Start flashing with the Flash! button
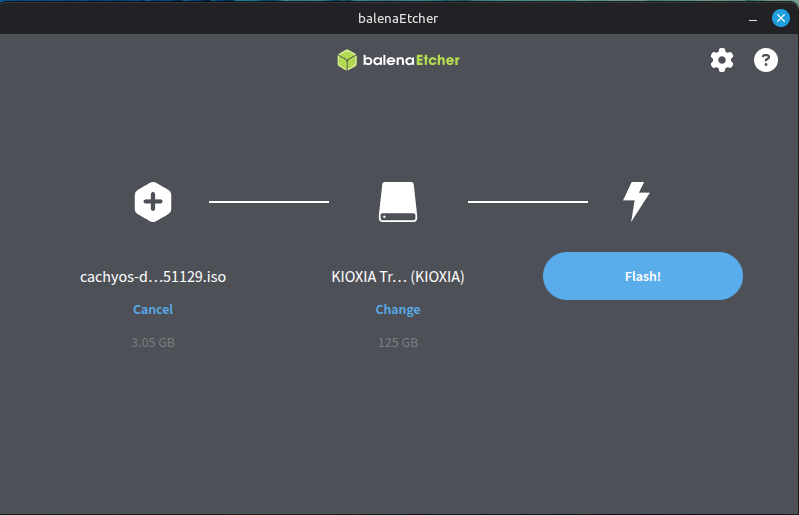Screen dimensions: 799x515 (643, 276)
